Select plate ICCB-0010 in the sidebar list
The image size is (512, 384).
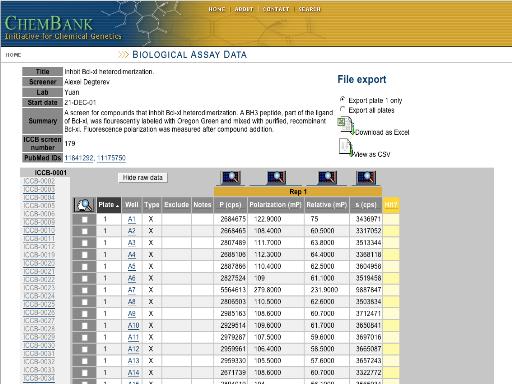(x=39, y=230)
